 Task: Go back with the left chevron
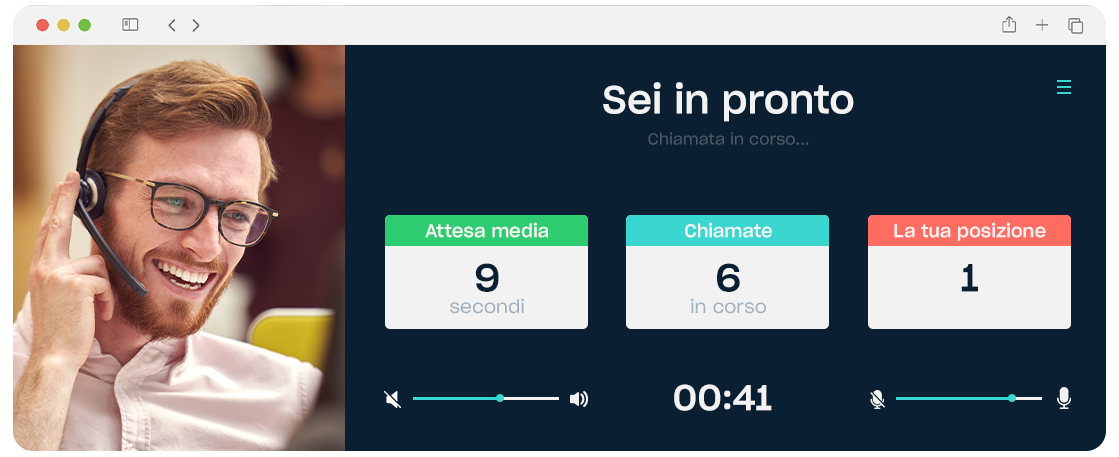171,25
